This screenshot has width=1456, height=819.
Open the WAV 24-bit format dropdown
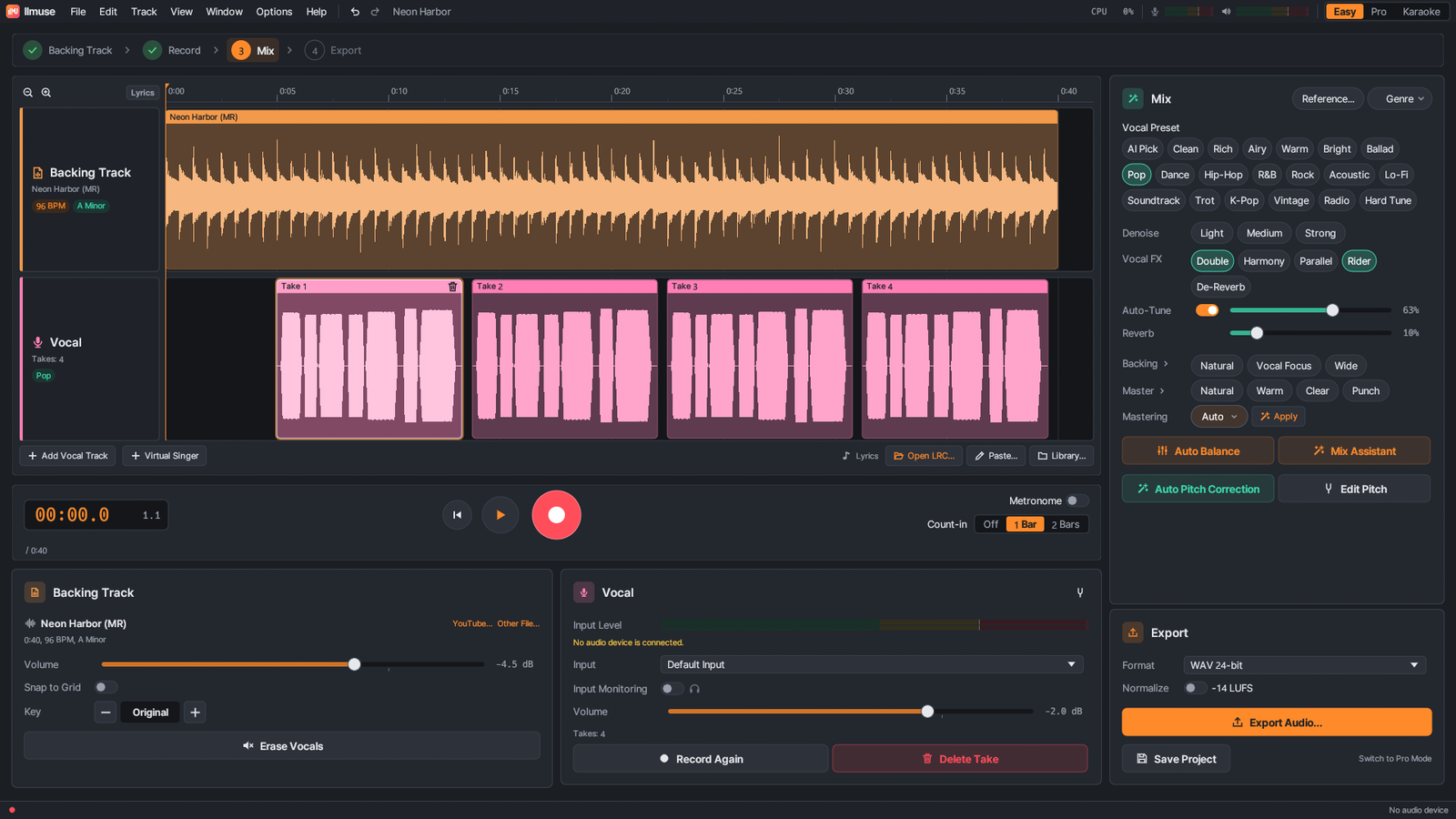1304,665
